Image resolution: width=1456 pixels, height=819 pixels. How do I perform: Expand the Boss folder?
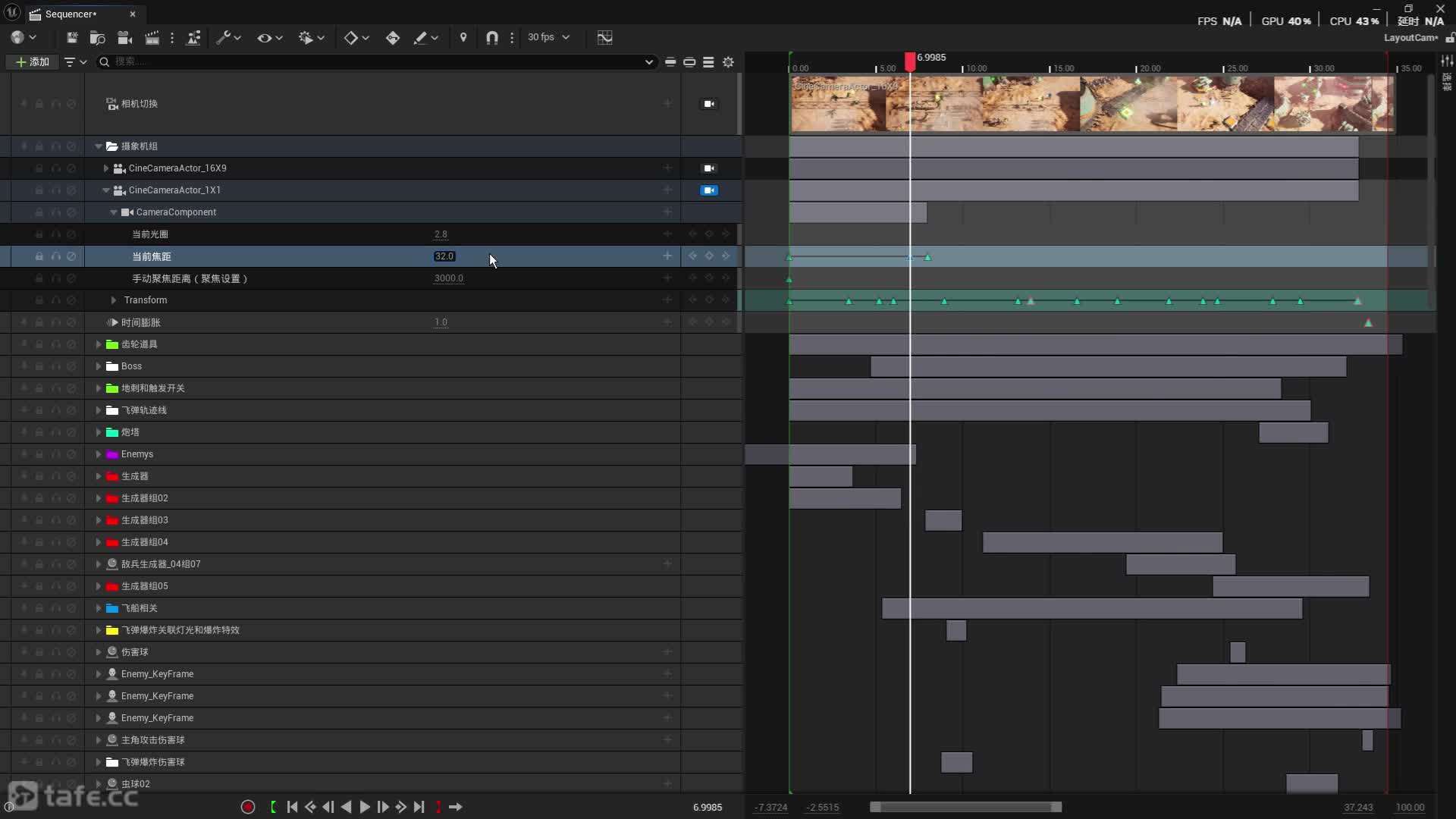pyautogui.click(x=99, y=366)
